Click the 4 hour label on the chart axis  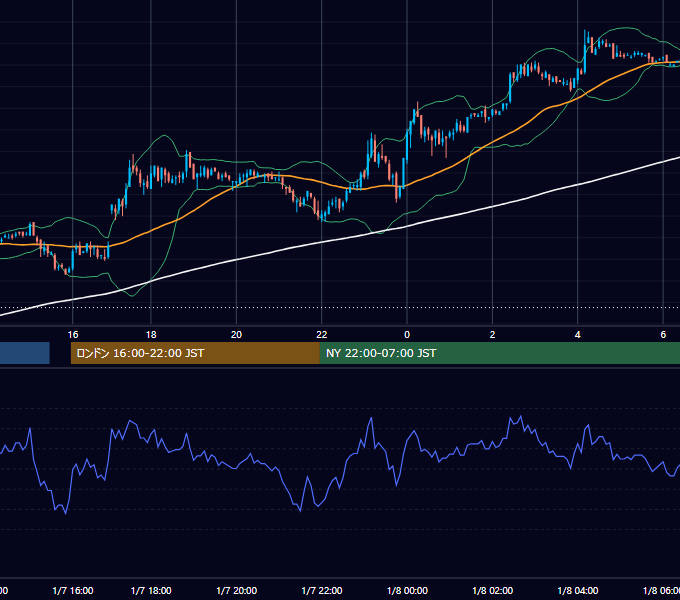click(578, 335)
